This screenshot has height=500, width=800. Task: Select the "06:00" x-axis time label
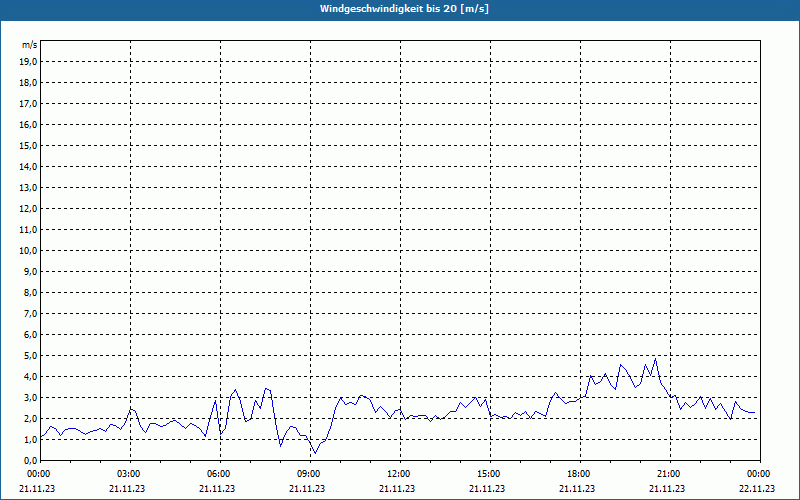(220, 474)
